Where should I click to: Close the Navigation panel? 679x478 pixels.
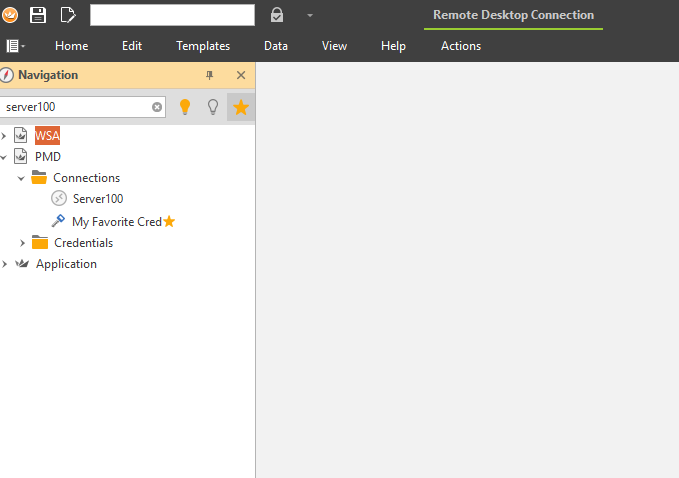[240, 76]
